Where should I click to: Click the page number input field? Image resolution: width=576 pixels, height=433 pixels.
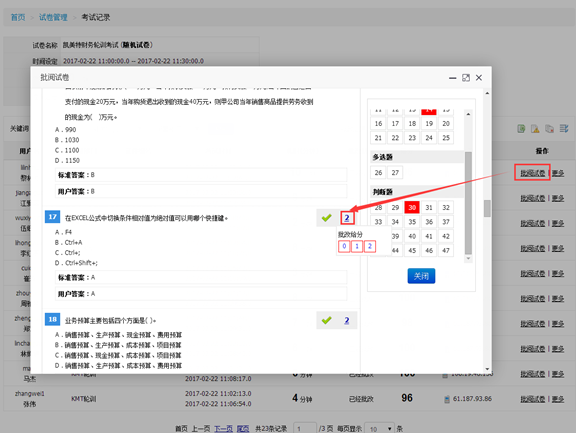(x=305, y=428)
